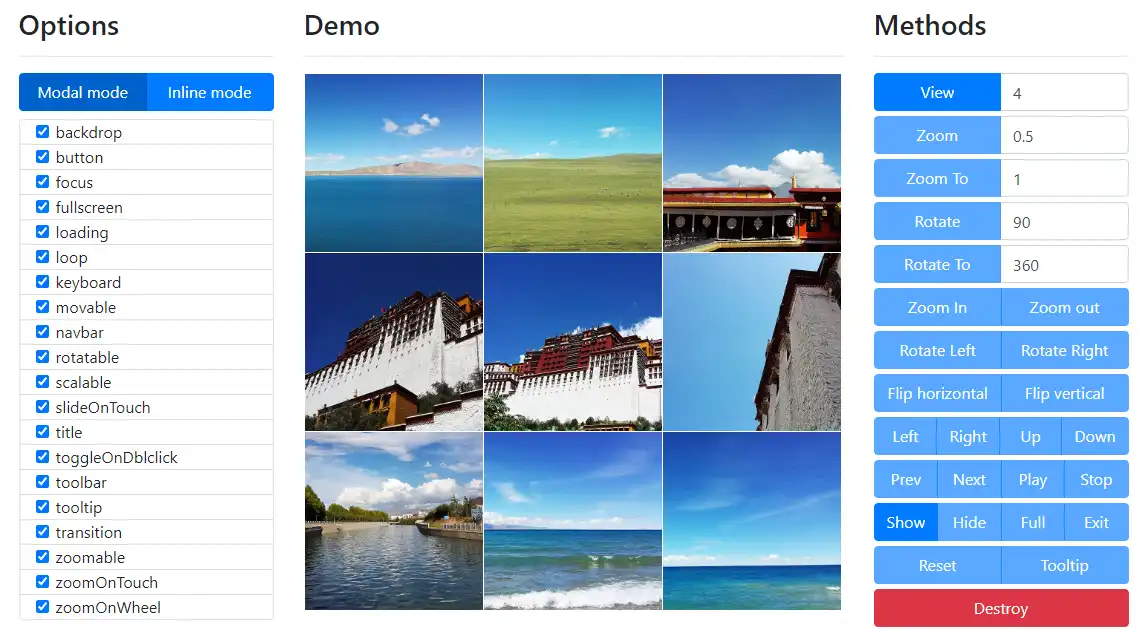This screenshot has height=640, width=1138.
Task: Uncheck toggleOnDblclick option
Action: [x=43, y=457]
